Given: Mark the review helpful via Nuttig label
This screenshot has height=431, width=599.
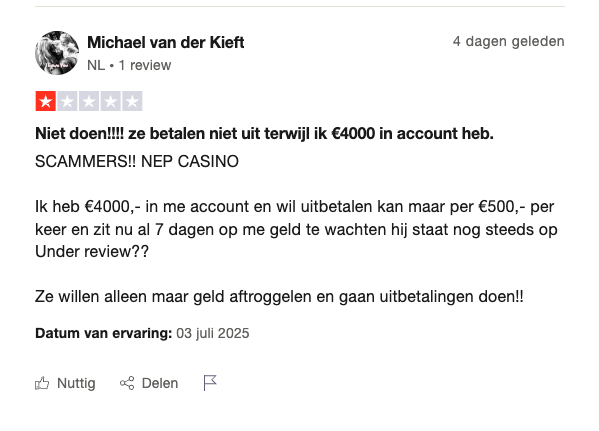Looking at the screenshot, I should click(x=76, y=383).
